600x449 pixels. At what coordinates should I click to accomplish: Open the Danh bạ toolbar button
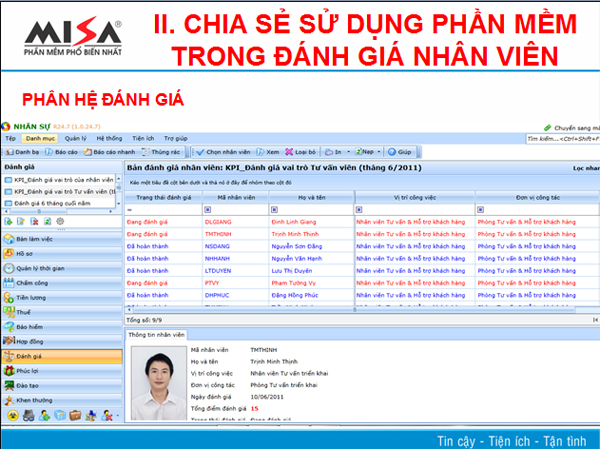pos(21,151)
